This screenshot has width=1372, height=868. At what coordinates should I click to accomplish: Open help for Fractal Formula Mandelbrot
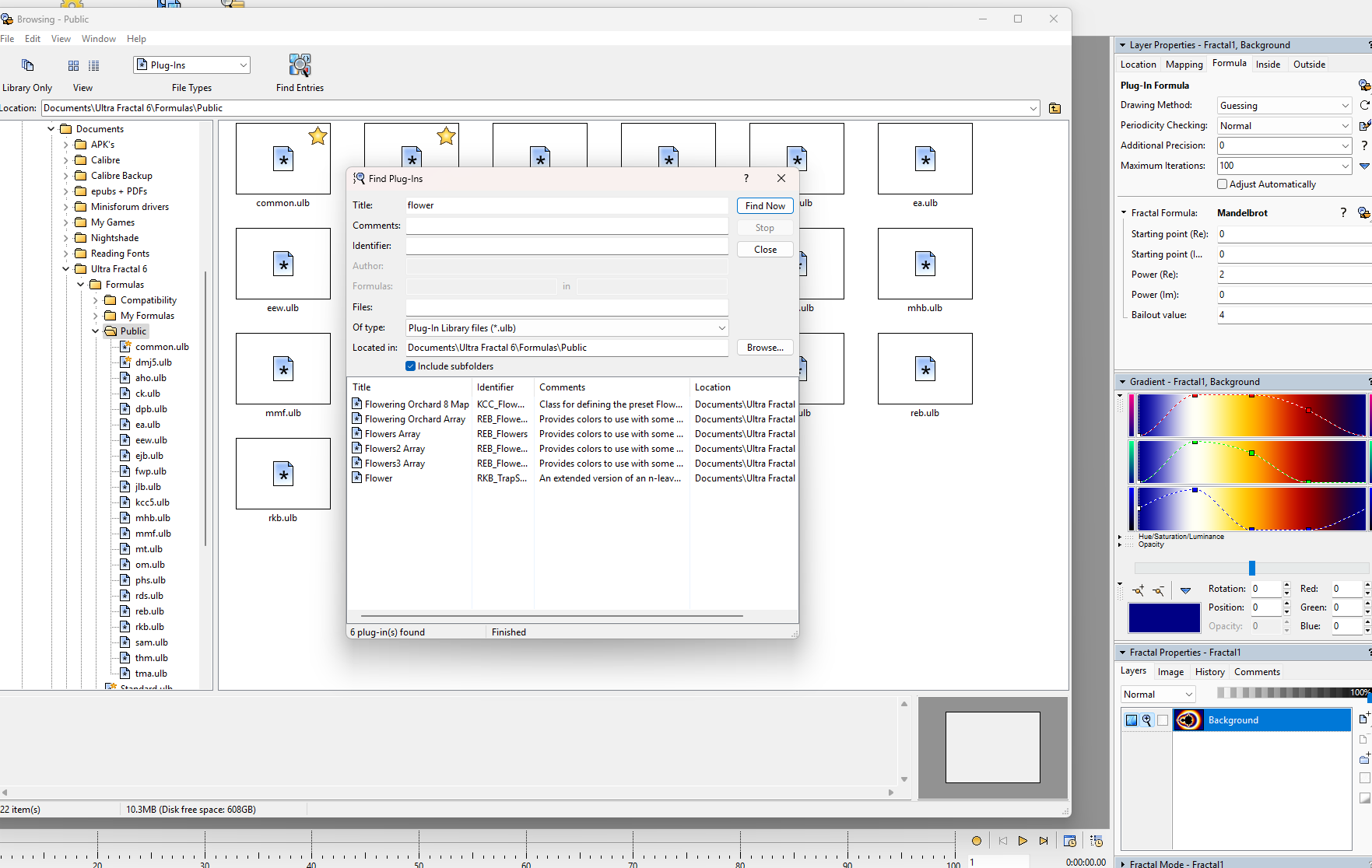[1343, 212]
